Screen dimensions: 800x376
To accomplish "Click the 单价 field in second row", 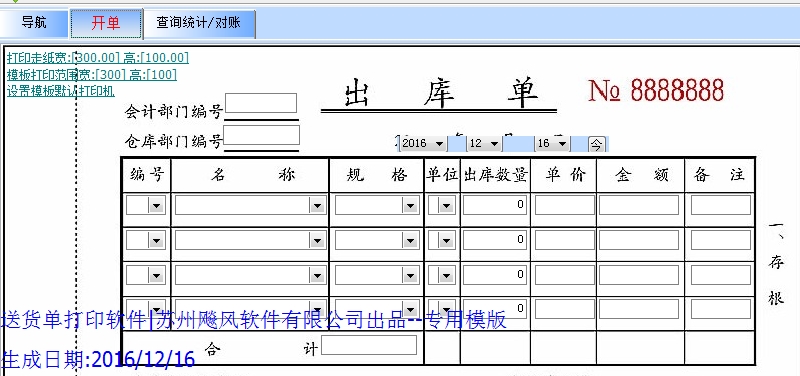I will coord(564,240).
